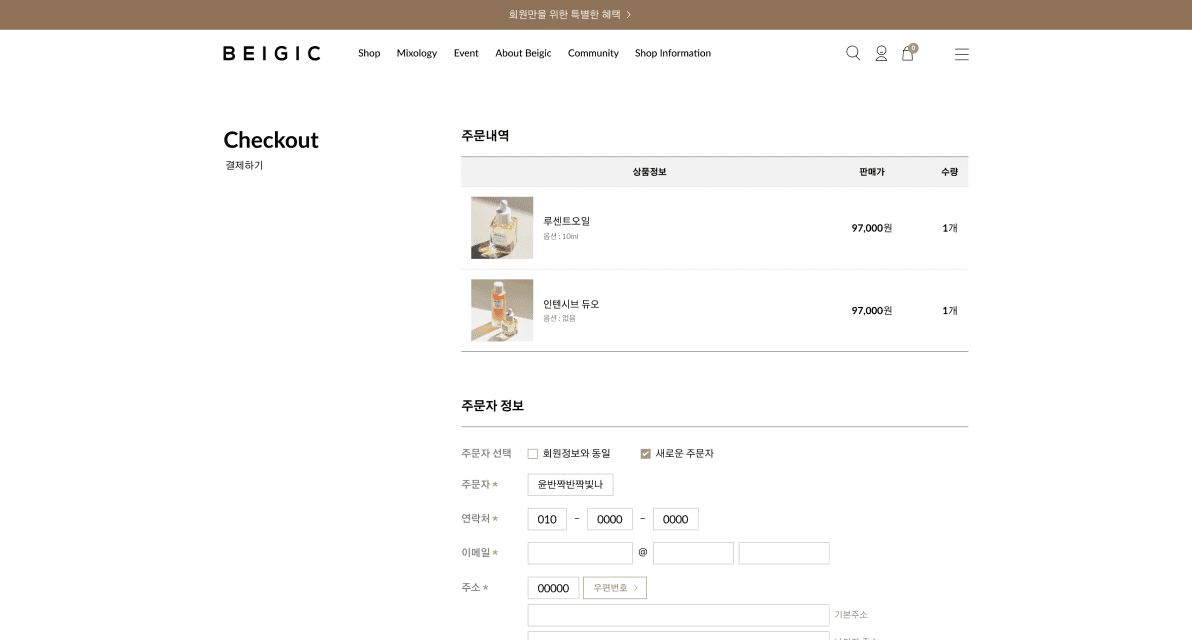1192x640 pixels.
Task: Click into the 주문자 name field
Action: (x=571, y=484)
